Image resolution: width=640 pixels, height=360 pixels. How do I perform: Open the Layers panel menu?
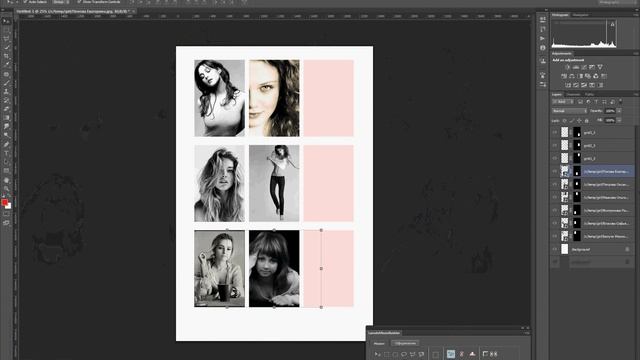pyautogui.click(x=636, y=94)
